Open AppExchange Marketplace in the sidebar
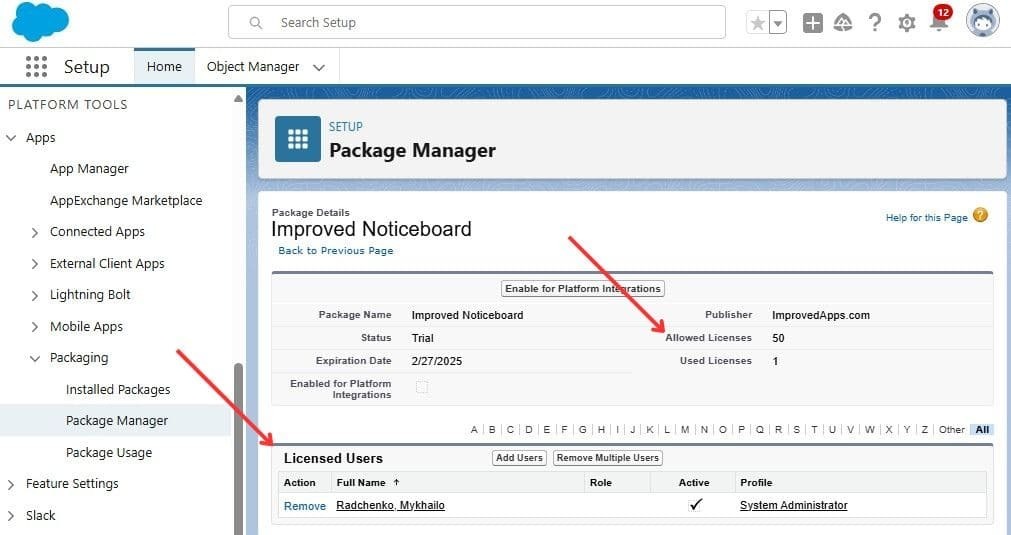1011x535 pixels. pyautogui.click(x=126, y=200)
